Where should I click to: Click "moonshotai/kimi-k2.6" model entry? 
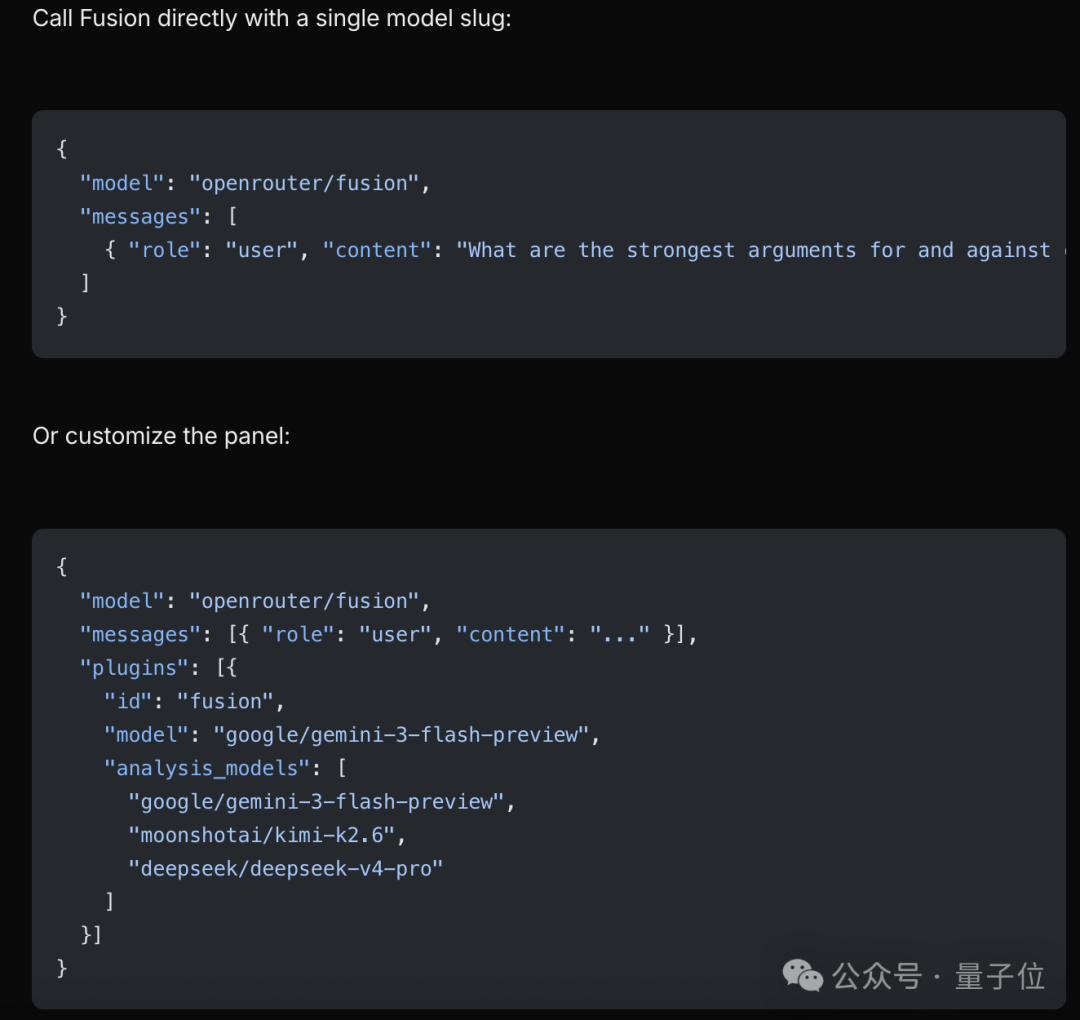click(x=262, y=835)
